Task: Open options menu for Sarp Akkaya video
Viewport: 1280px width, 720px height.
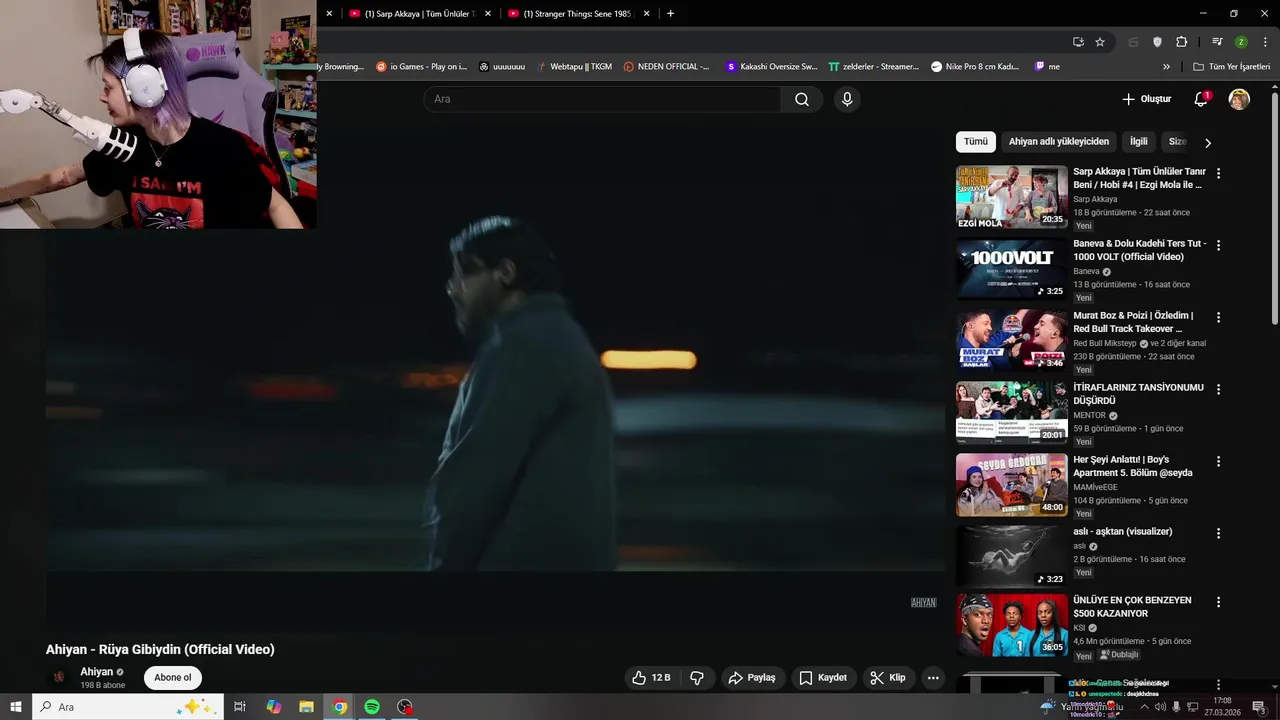Action: point(1218,173)
